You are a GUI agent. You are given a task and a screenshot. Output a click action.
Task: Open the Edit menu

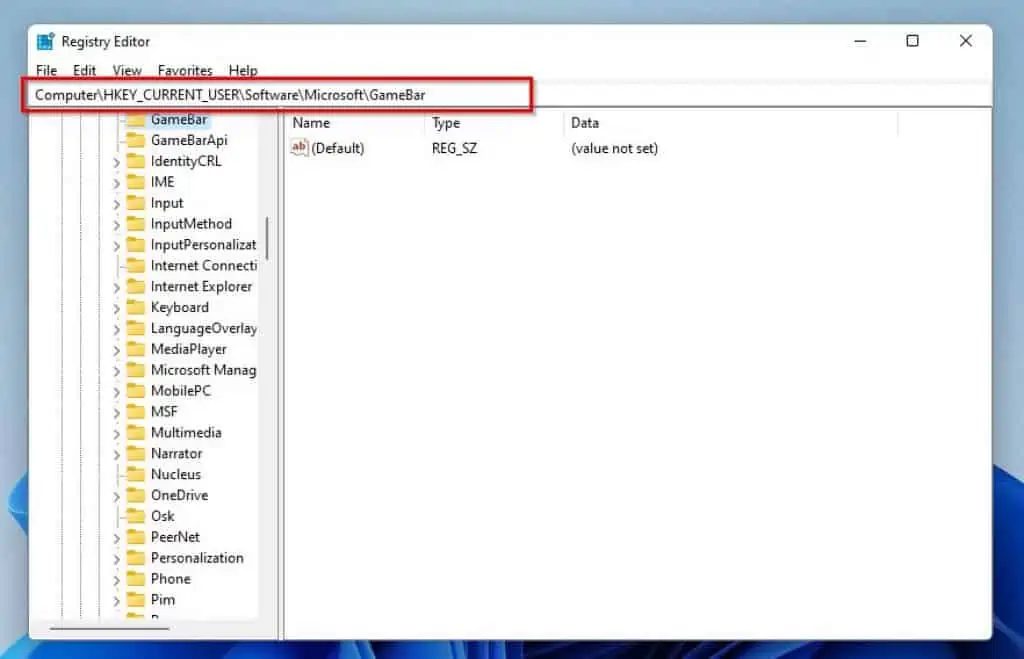[x=84, y=70]
